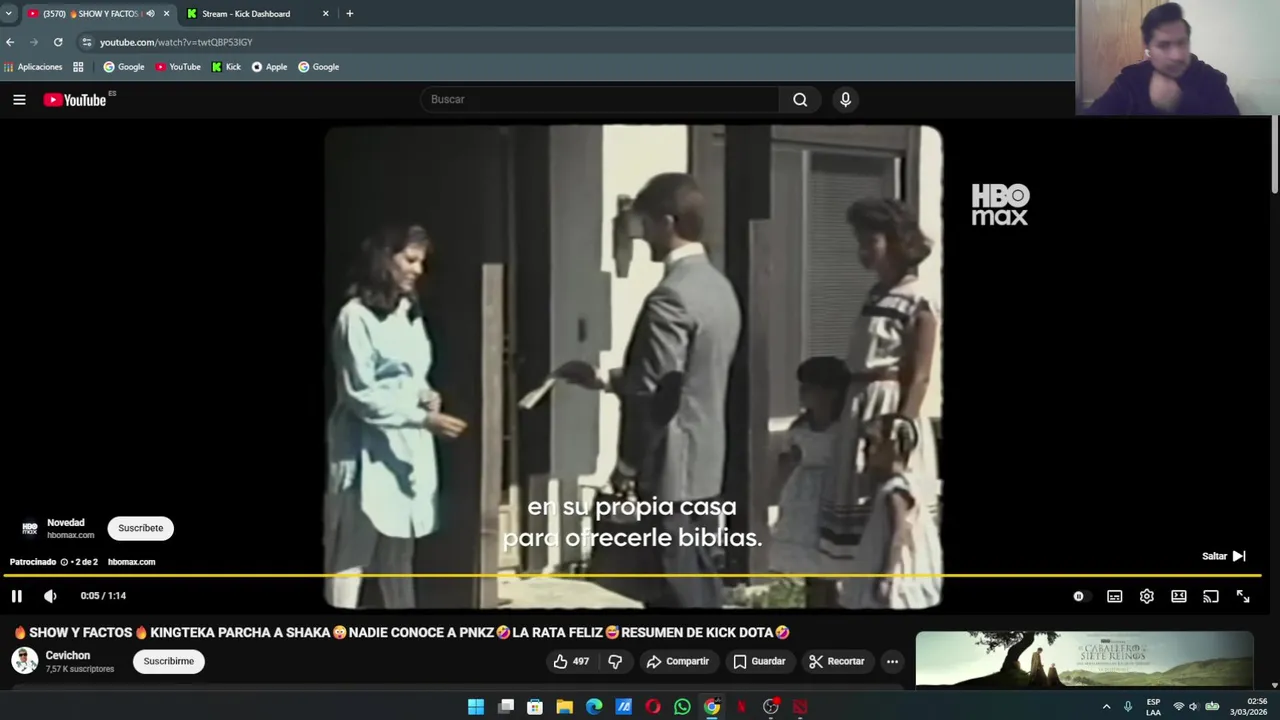Screen dimensions: 1280x720
Task: Open hbomax.com sponsored link
Action: 131,562
